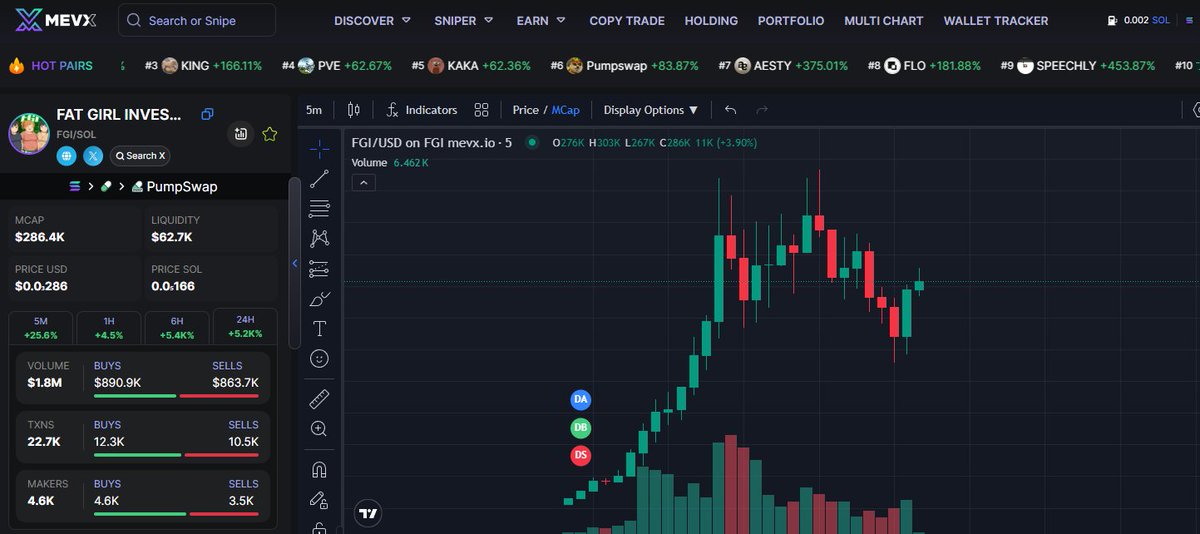Screen dimensions: 1200x534
Task: Select the horizontal lines Fibonacci tool
Action: pos(319,209)
